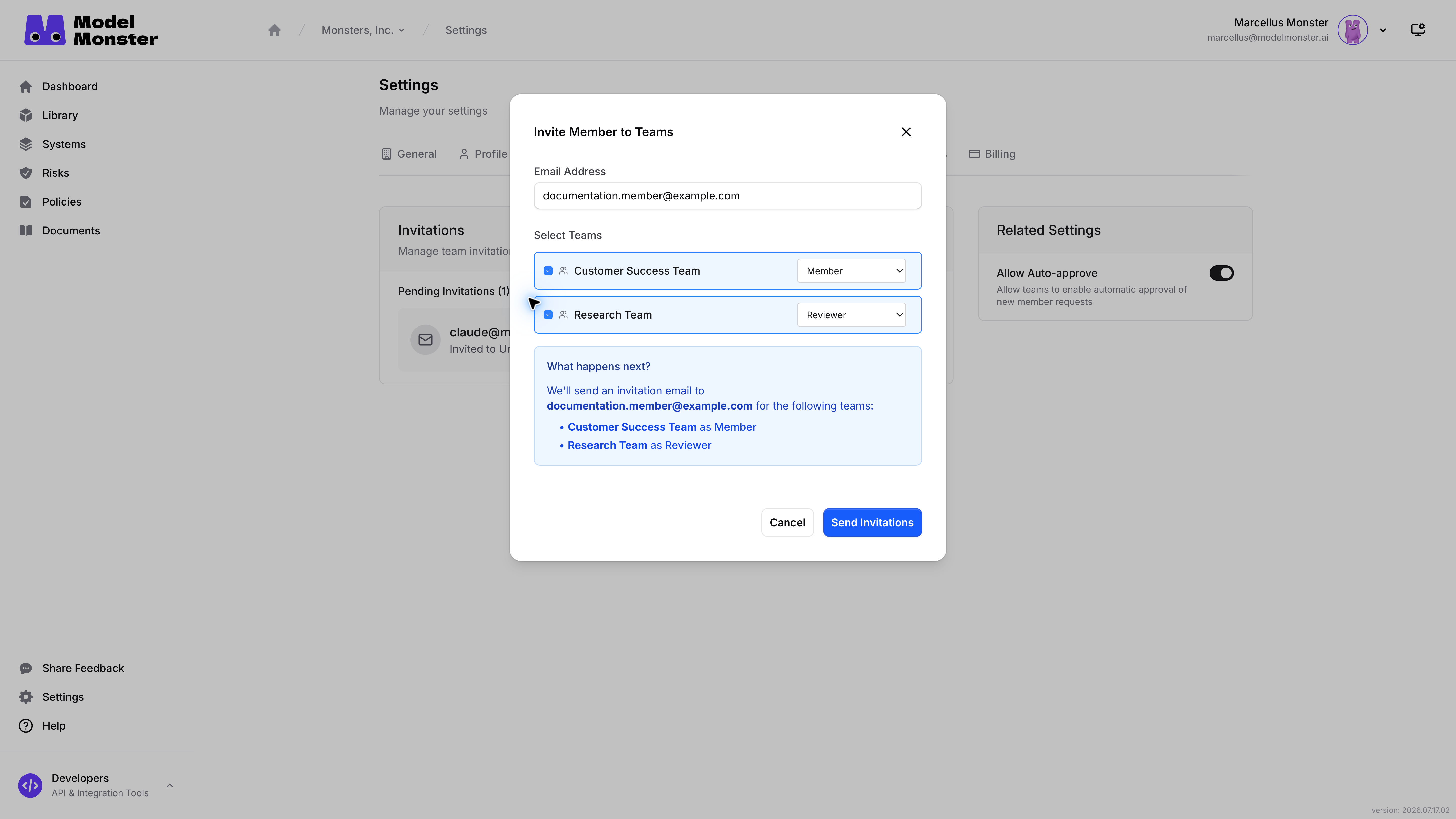Click the Share Feedback chat icon
Viewport: 1456px width, 819px height.
click(26, 668)
